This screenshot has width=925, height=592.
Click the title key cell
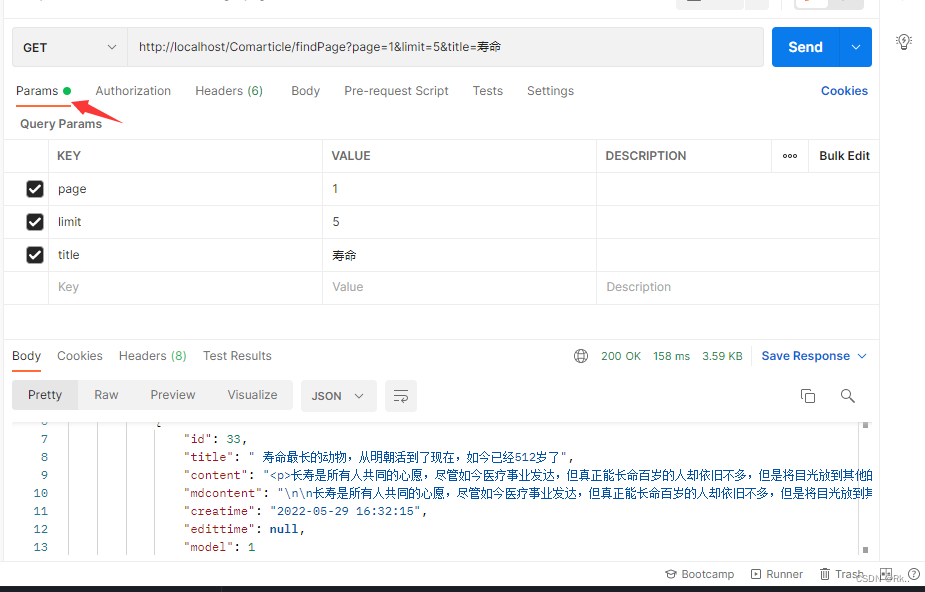[185, 255]
